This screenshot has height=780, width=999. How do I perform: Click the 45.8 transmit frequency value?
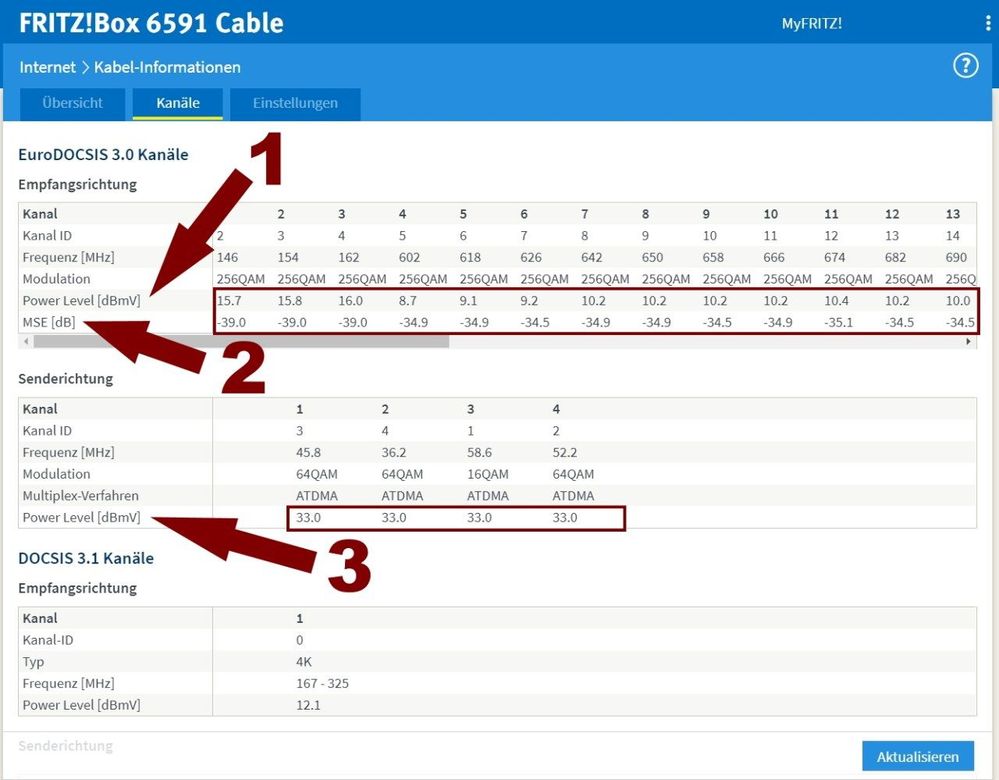point(308,452)
